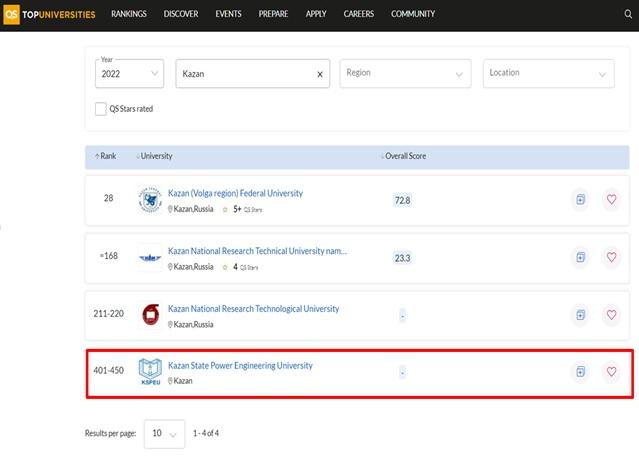
Task: Open the Prepare menu
Action: (x=273, y=14)
